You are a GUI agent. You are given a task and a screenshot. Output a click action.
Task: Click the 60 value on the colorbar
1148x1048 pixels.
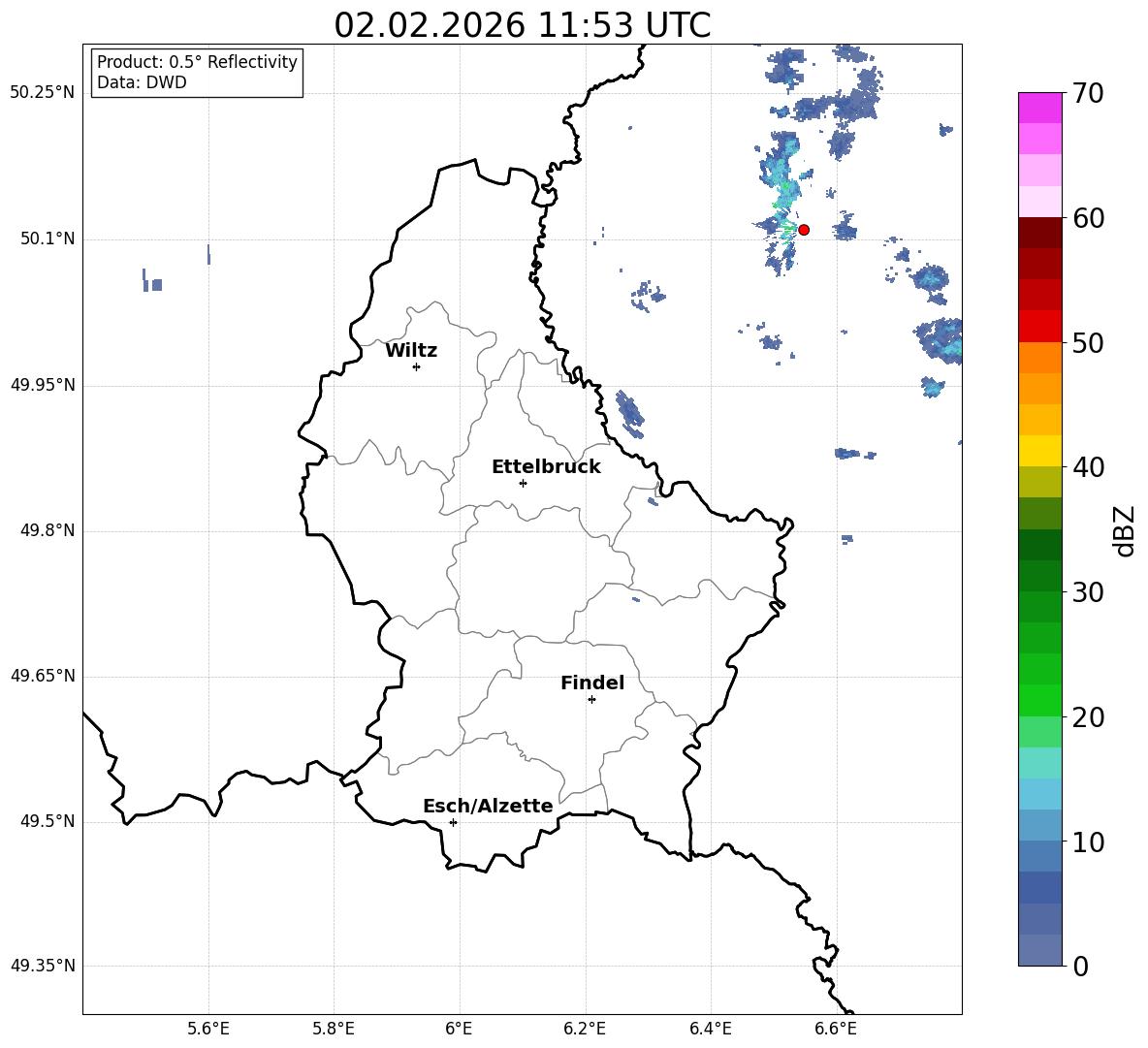coord(1088,218)
